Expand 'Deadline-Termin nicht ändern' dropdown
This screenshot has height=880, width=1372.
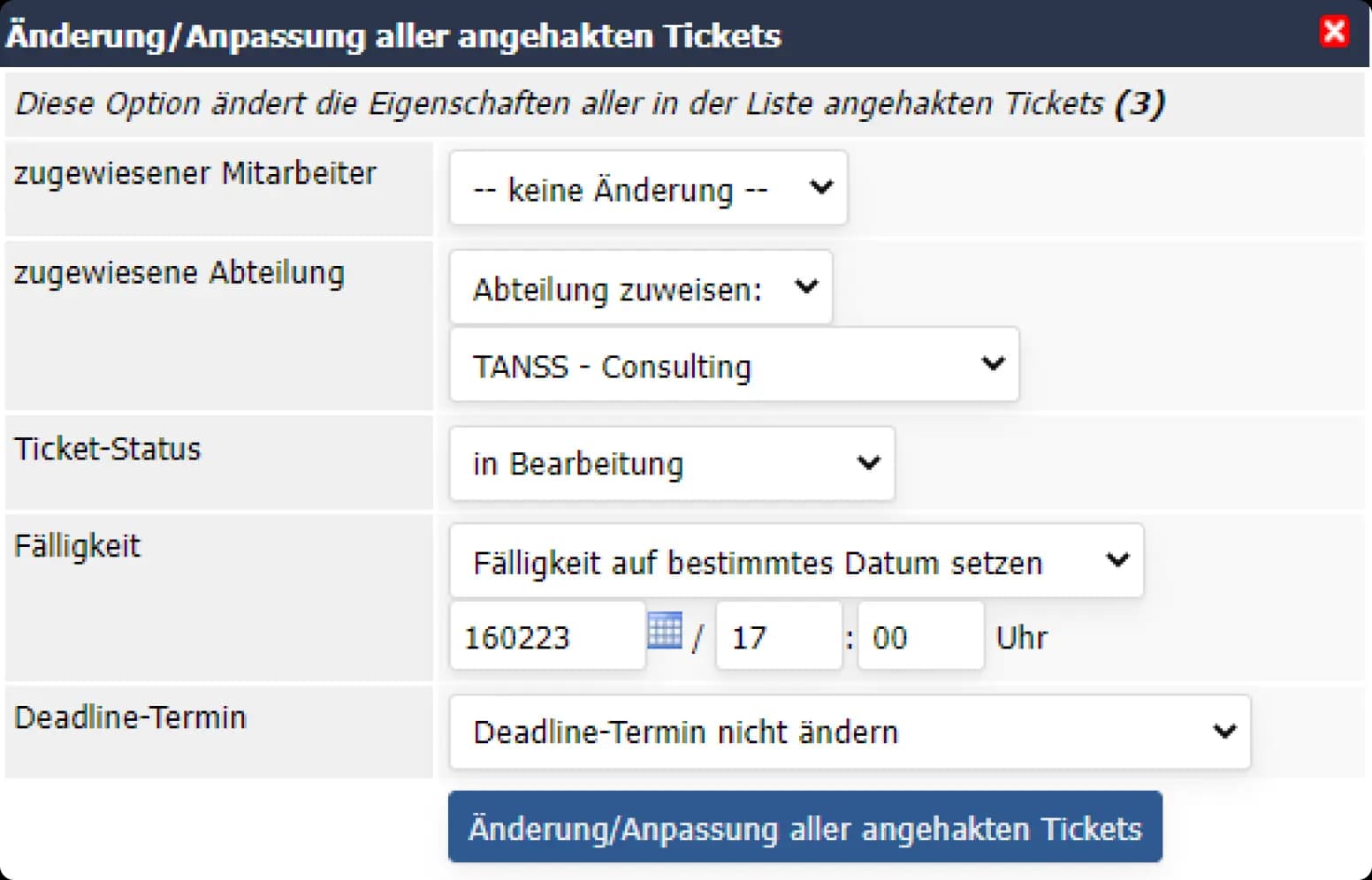point(849,732)
